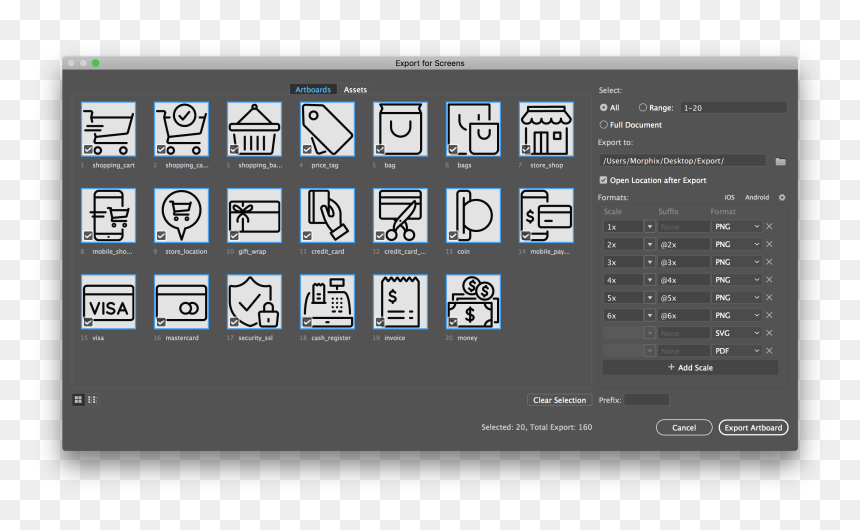The image size is (860, 530).
Task: Click the @6x suffix field
Action: tap(684, 315)
